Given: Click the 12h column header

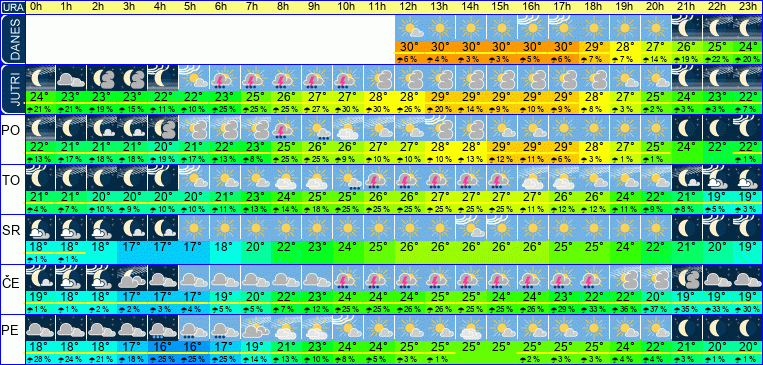Looking at the screenshot, I should point(410,7).
